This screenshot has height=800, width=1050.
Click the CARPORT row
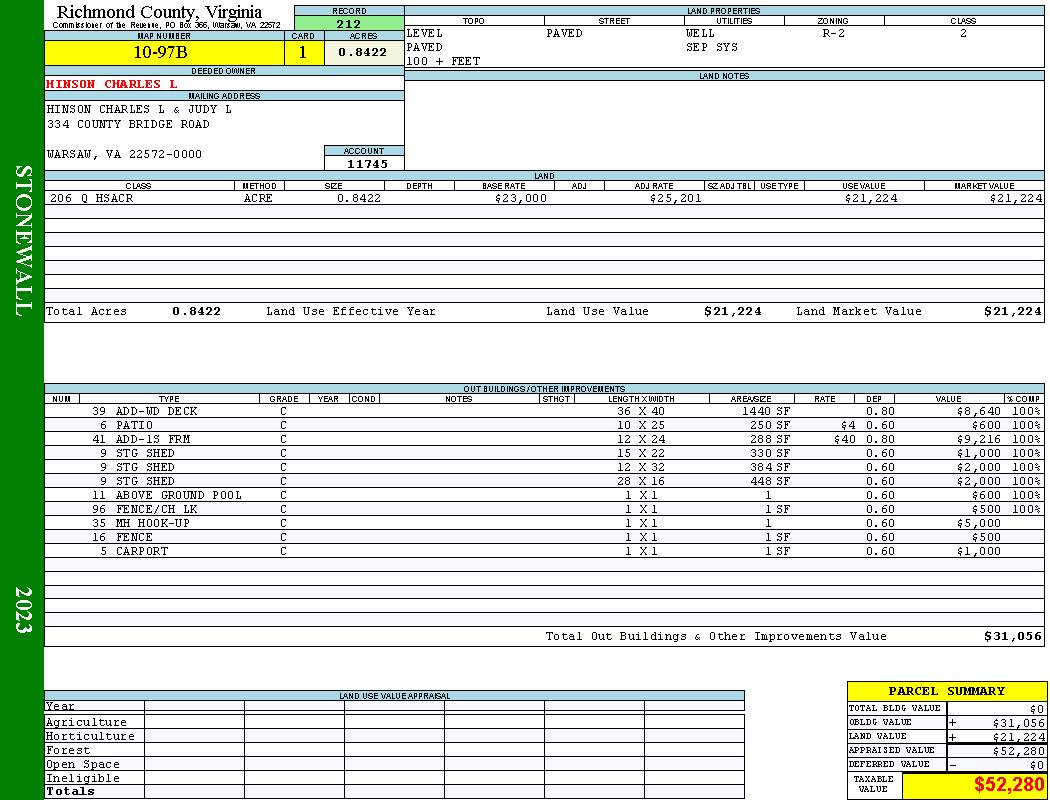[544, 552]
